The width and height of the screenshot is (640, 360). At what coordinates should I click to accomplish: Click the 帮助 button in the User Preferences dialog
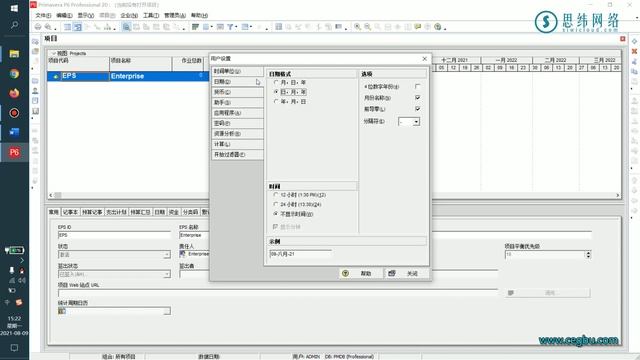coord(360,273)
